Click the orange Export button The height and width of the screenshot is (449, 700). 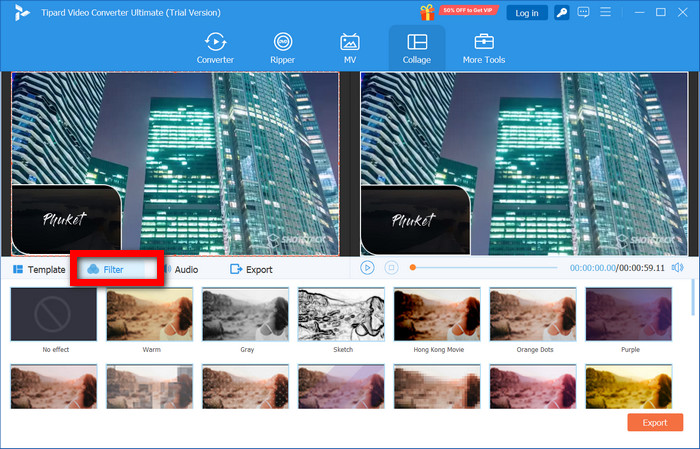[655, 422]
